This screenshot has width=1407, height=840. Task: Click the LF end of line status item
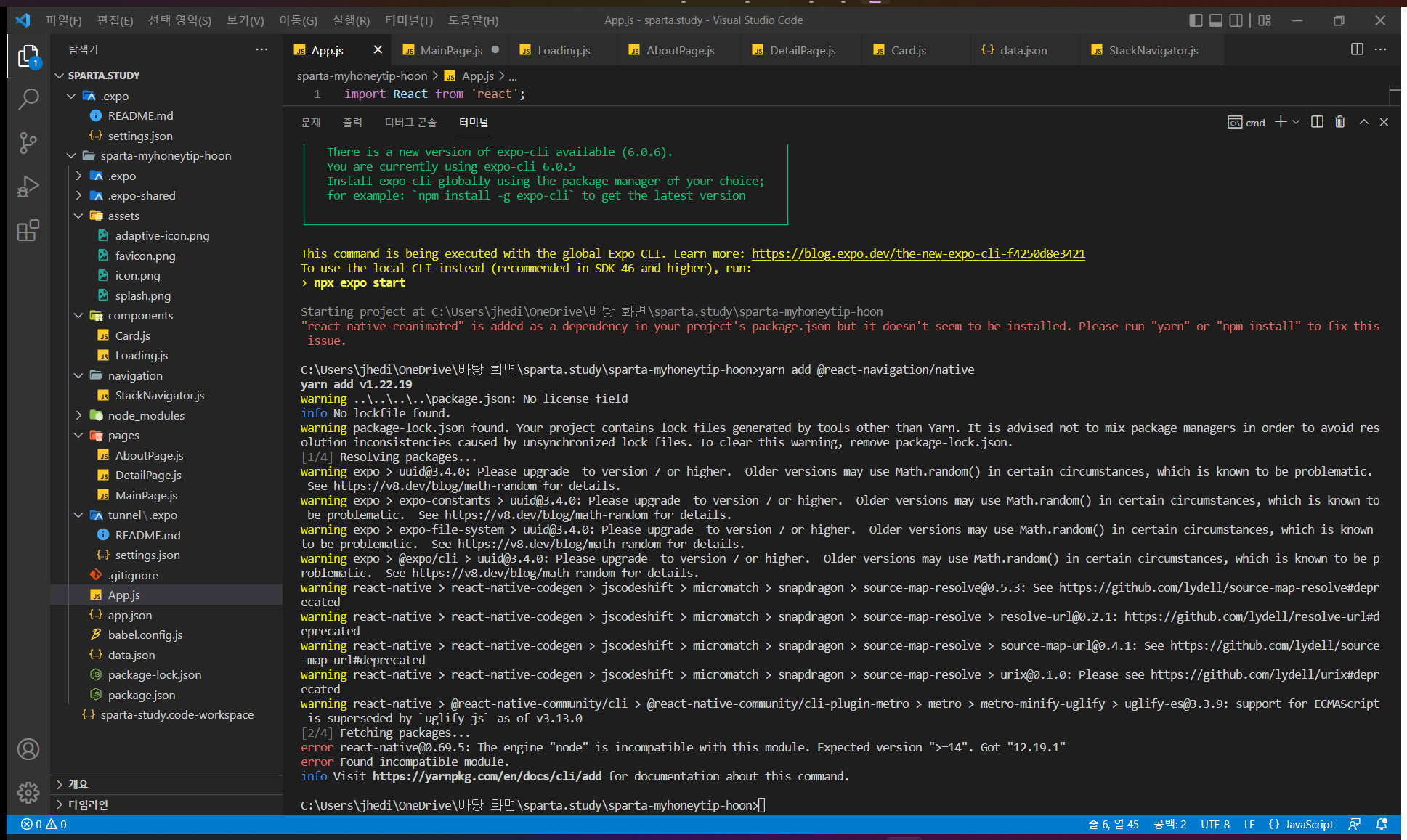[x=1249, y=824]
